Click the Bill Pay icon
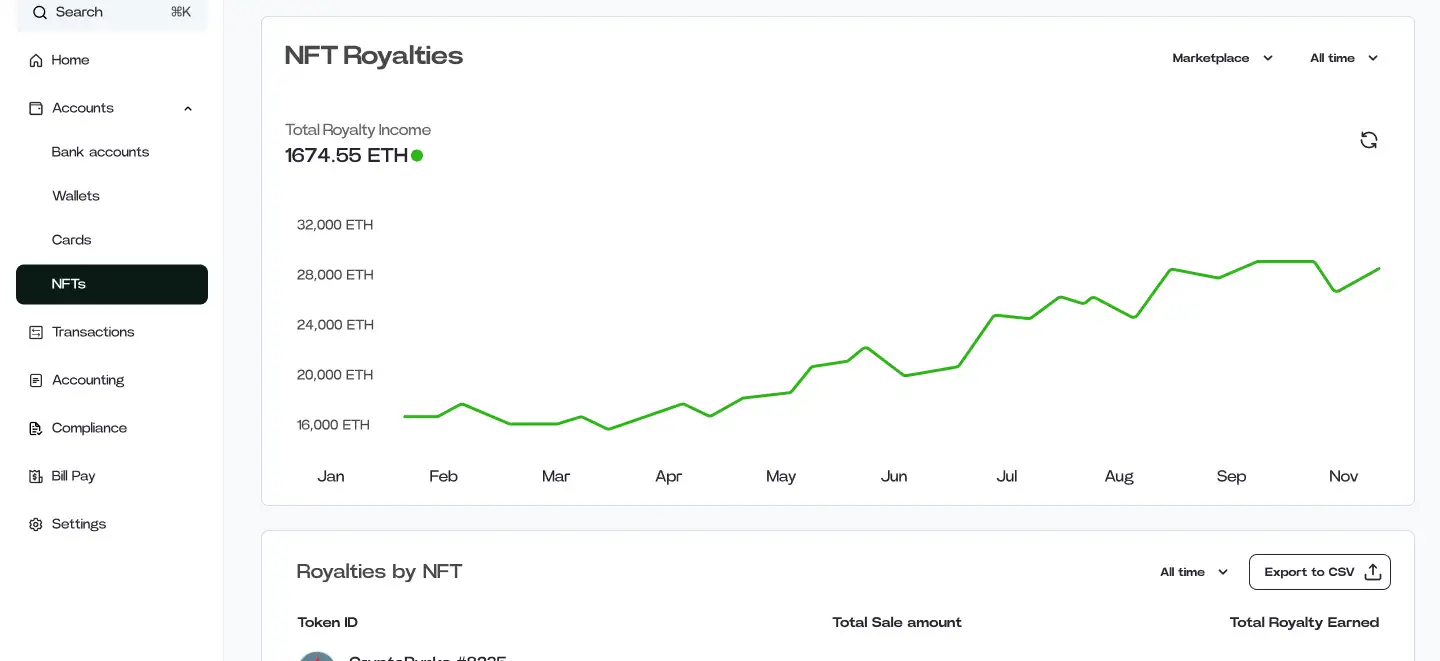This screenshot has height=661, width=1440. point(36,476)
